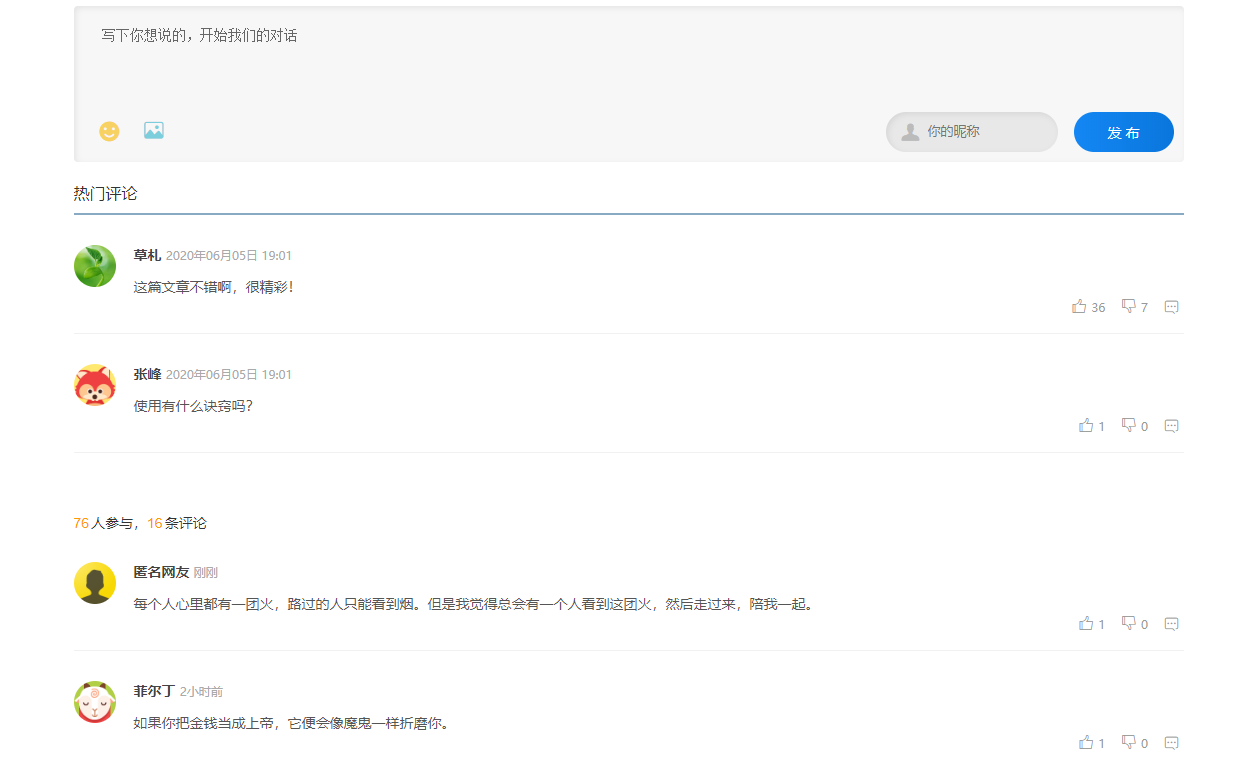Click the username 菲尔丁

(154, 692)
